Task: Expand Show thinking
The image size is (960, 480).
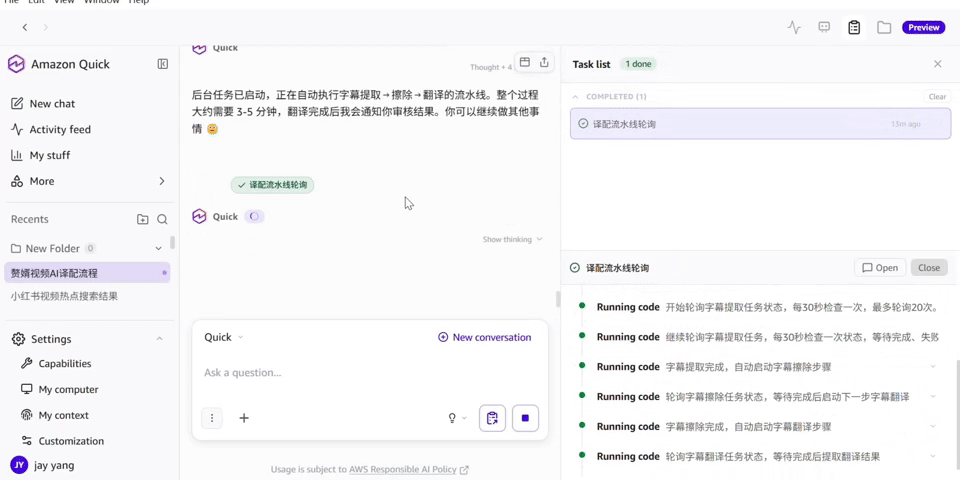Action: point(512,239)
